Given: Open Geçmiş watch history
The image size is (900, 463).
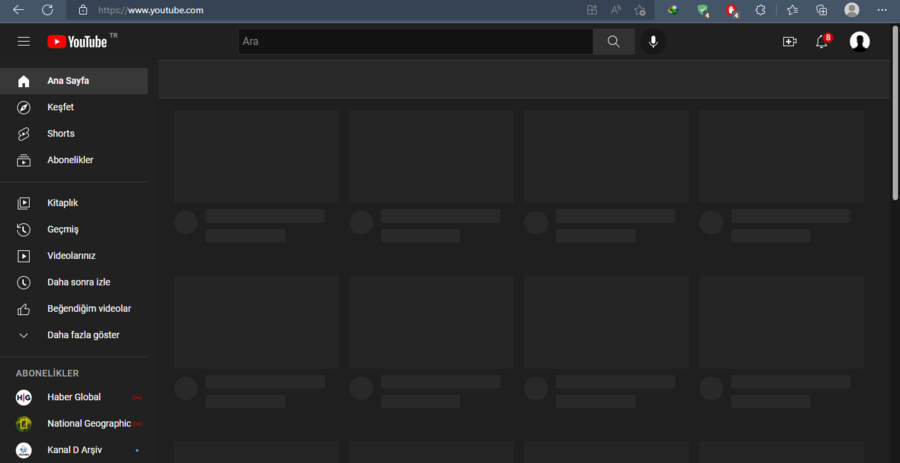Looking at the screenshot, I should pos(73,229).
